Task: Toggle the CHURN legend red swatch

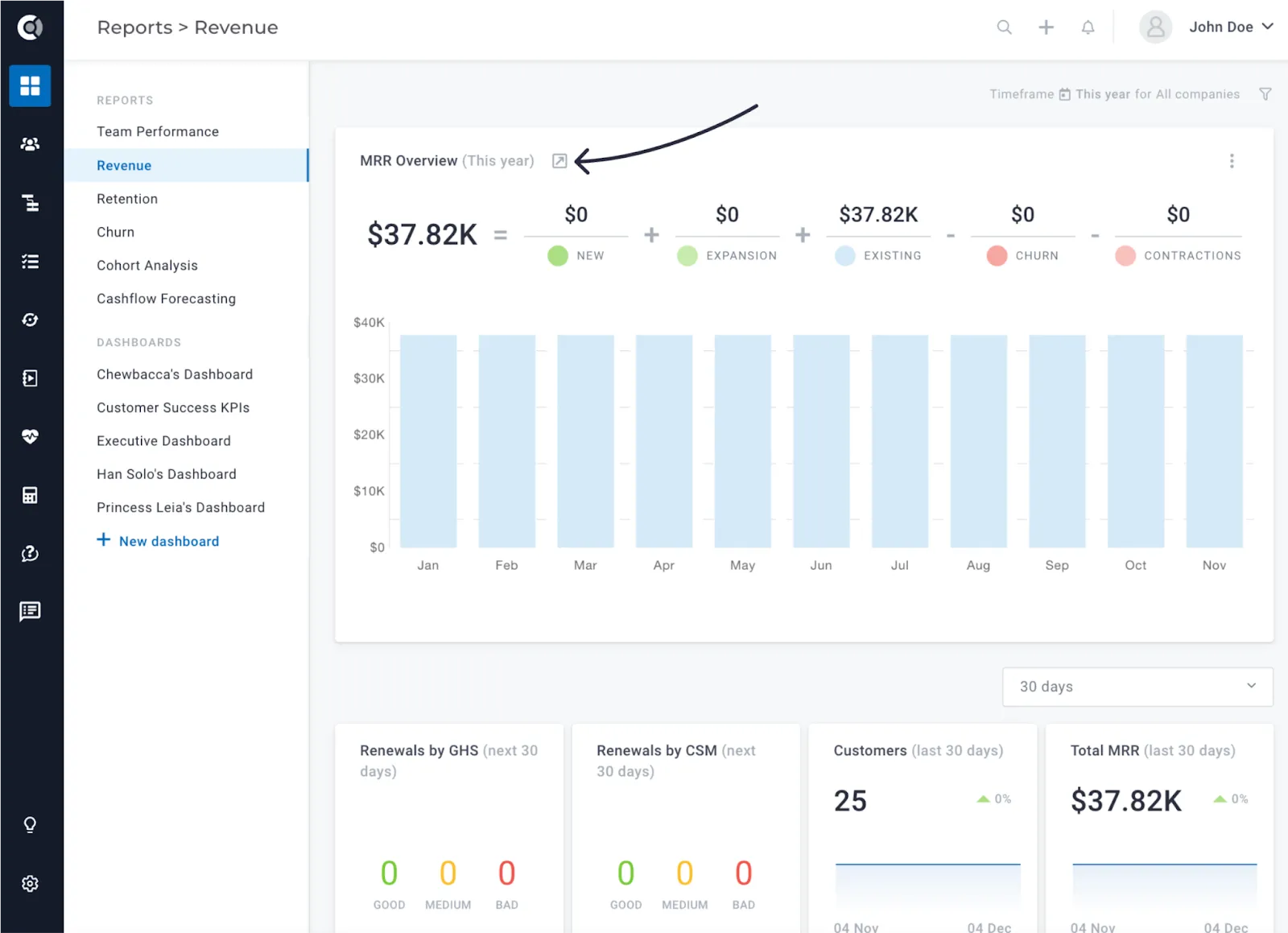Action: coord(997,256)
